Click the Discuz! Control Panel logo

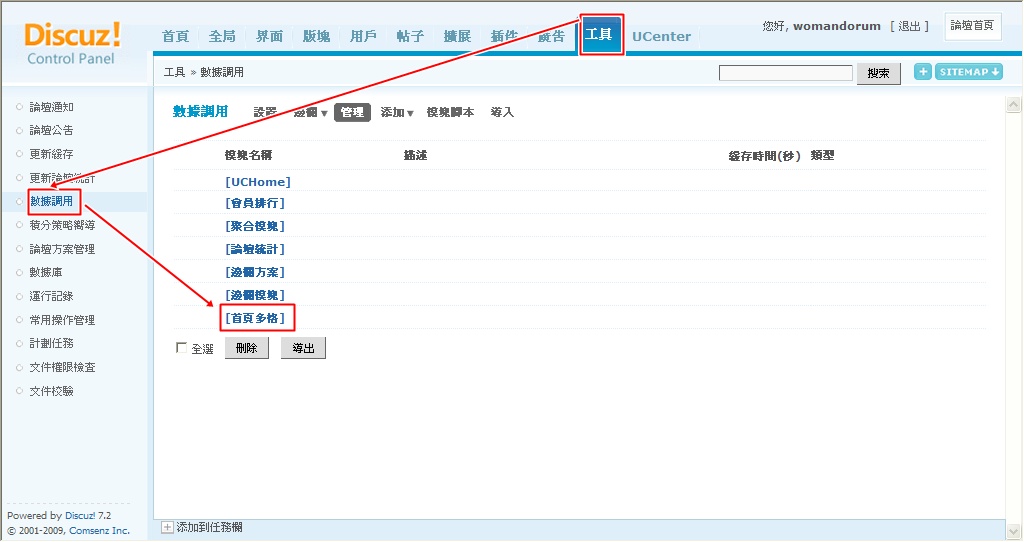coord(72,45)
